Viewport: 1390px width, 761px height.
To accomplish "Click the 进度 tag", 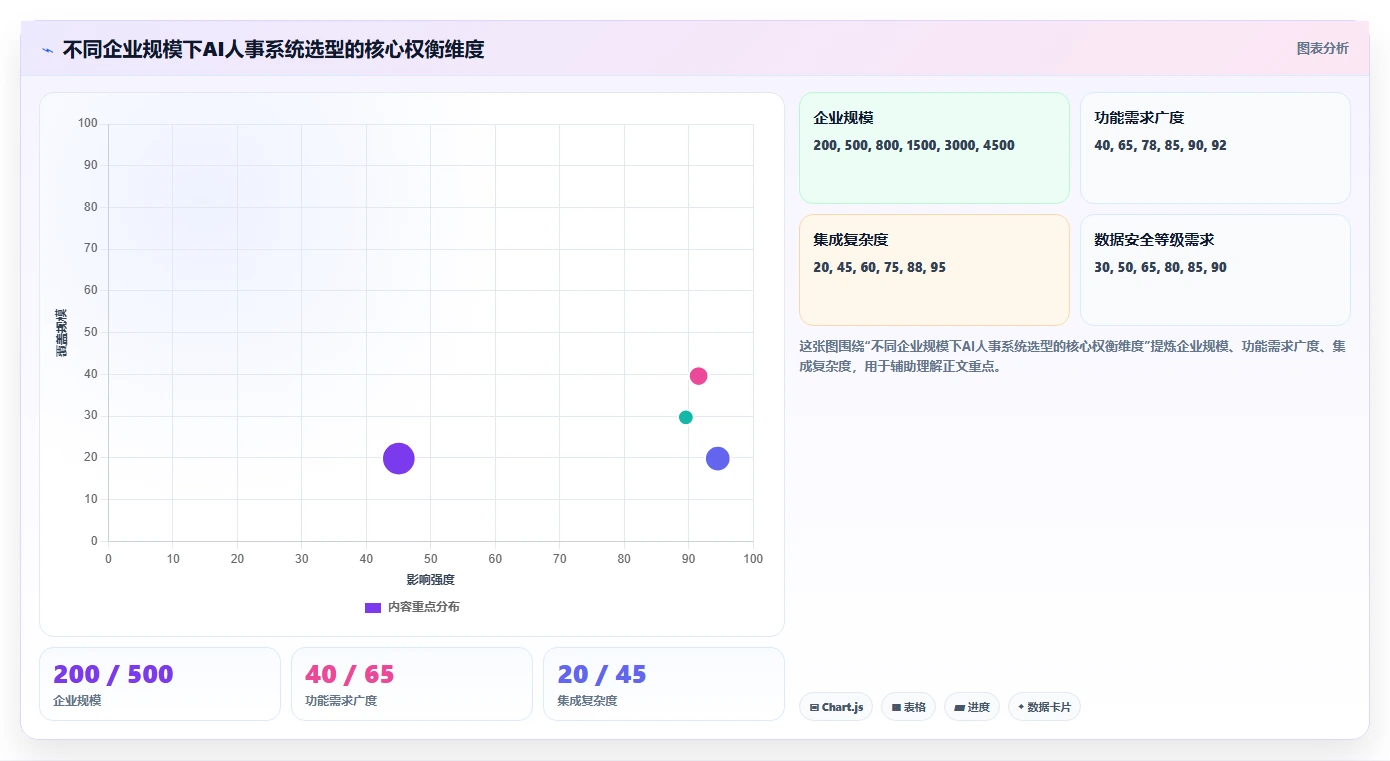I will tap(972, 707).
